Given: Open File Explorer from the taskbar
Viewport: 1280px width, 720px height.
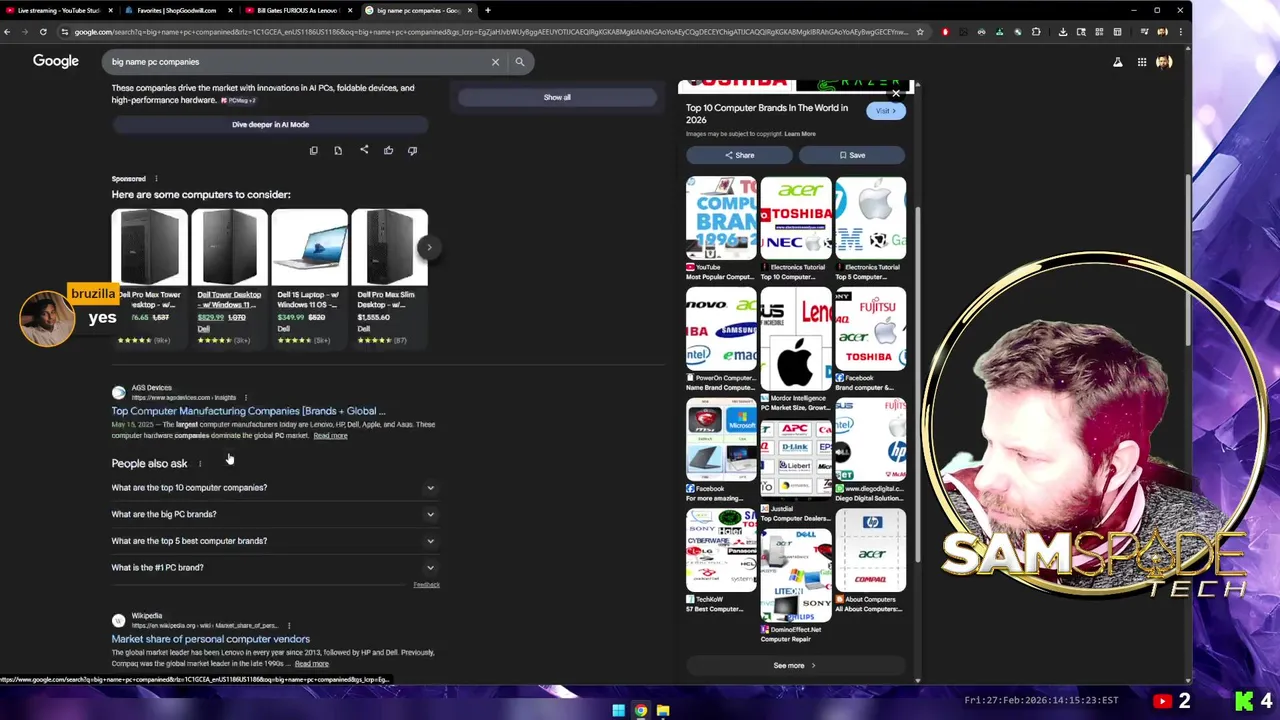Looking at the screenshot, I should (x=663, y=711).
